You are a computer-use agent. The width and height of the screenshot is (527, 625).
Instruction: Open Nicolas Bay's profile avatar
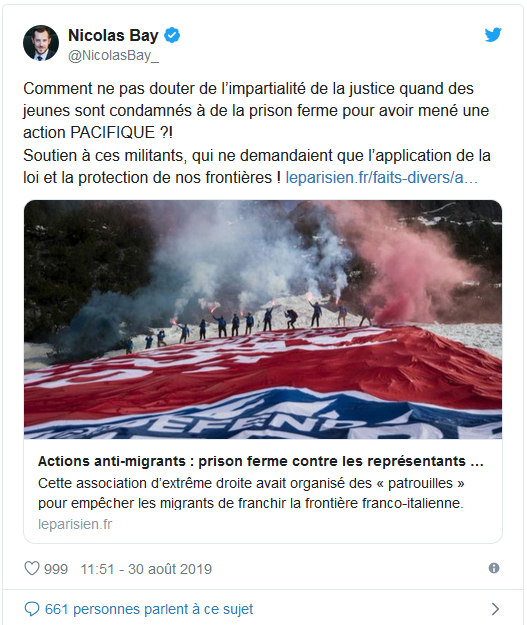point(41,43)
